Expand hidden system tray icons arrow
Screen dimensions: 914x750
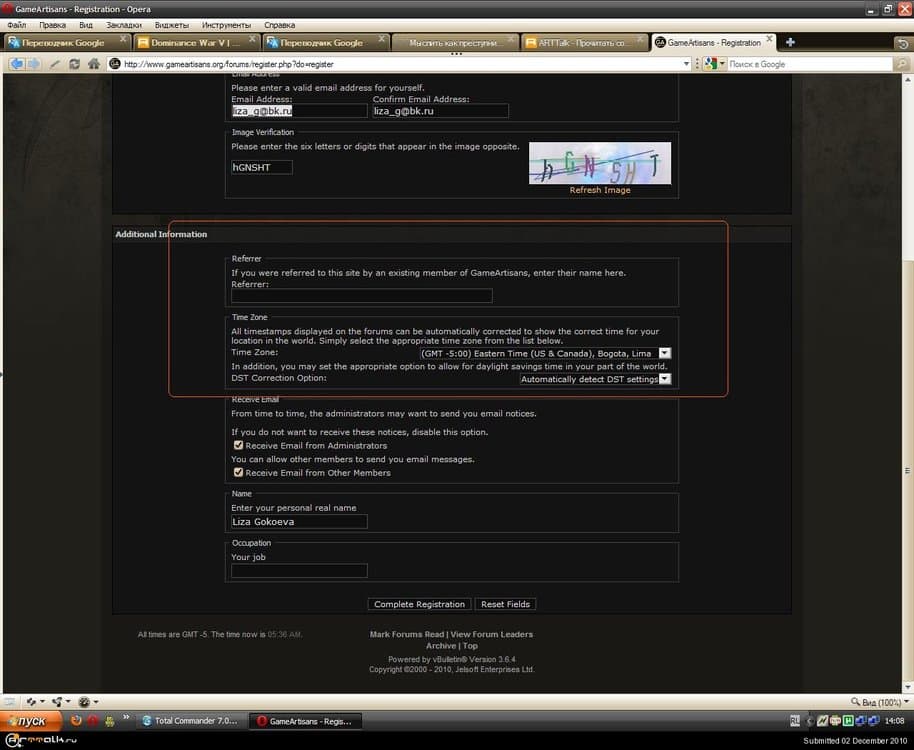coord(809,721)
